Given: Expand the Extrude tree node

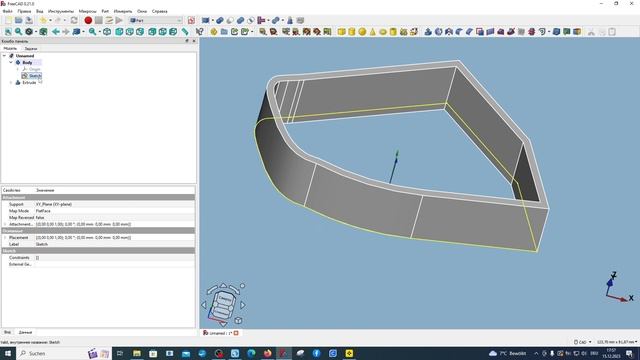Looking at the screenshot, I should [11, 82].
